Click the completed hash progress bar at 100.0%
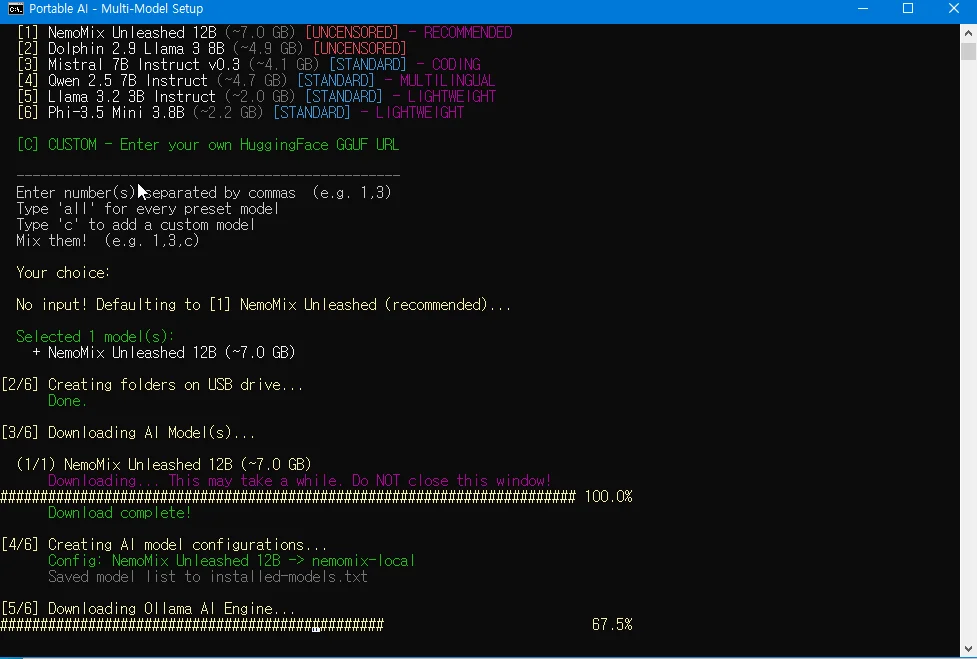 (x=288, y=497)
